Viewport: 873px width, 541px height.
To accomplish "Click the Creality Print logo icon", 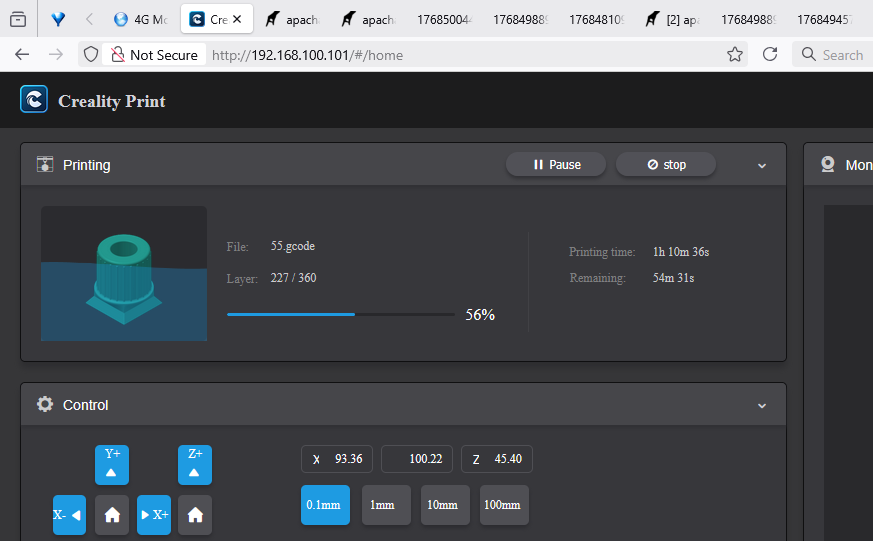I will coord(34,100).
